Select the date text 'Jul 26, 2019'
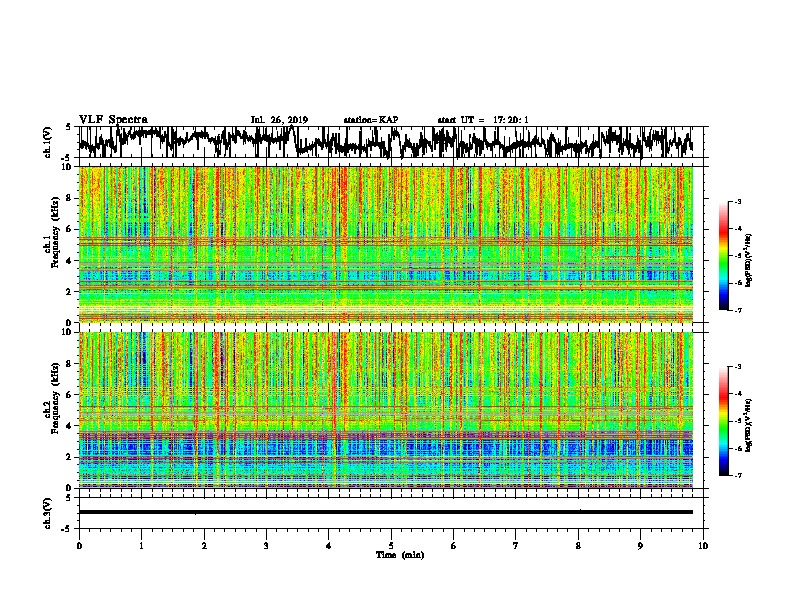 [279, 120]
